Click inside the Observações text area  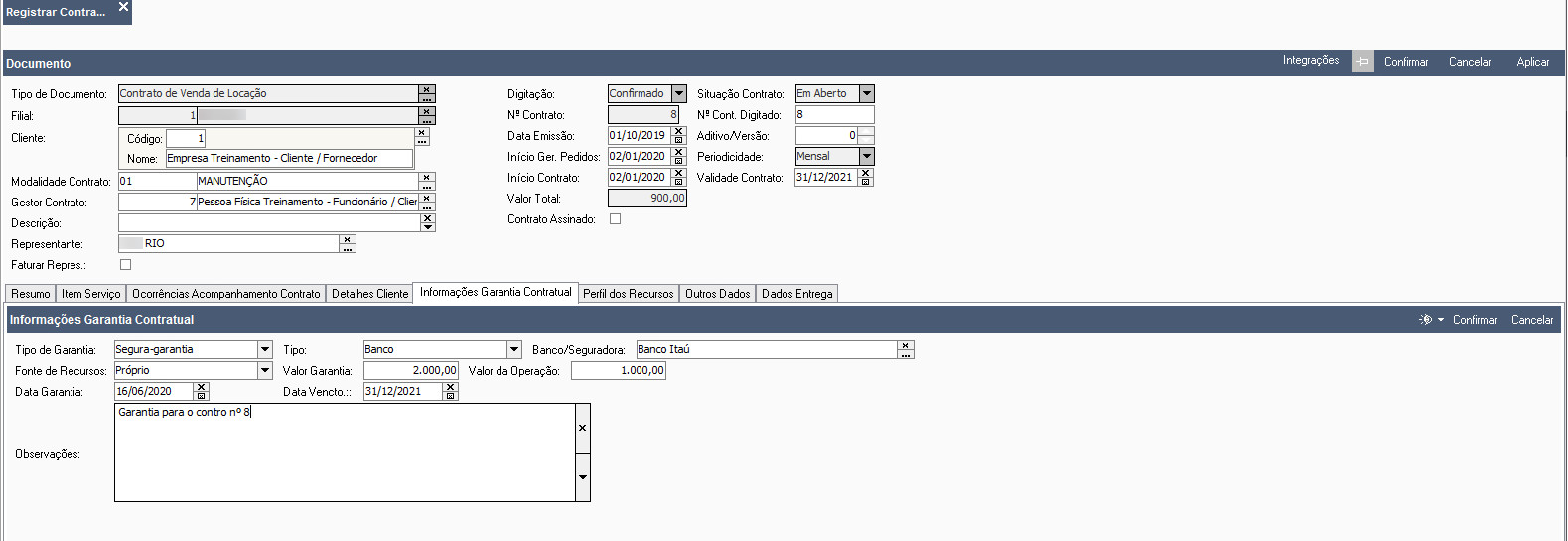coord(344,457)
